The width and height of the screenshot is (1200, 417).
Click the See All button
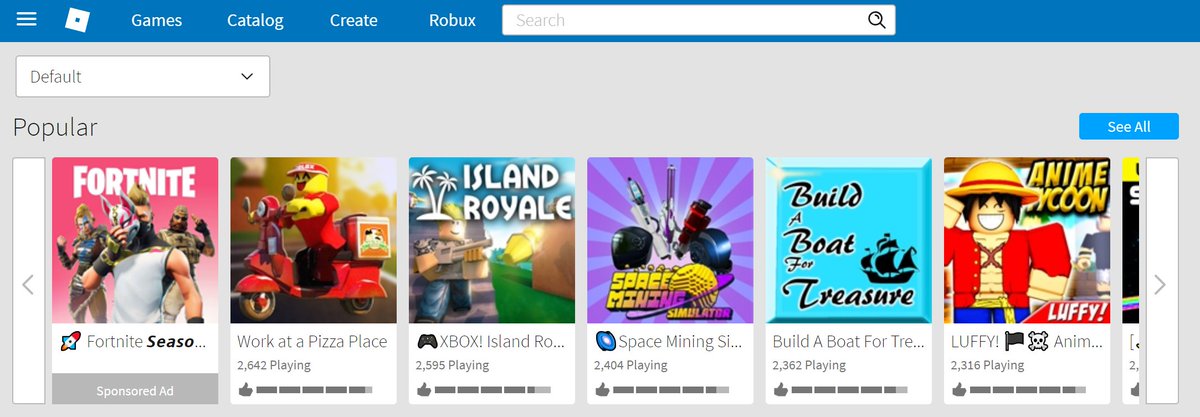[x=1129, y=127]
